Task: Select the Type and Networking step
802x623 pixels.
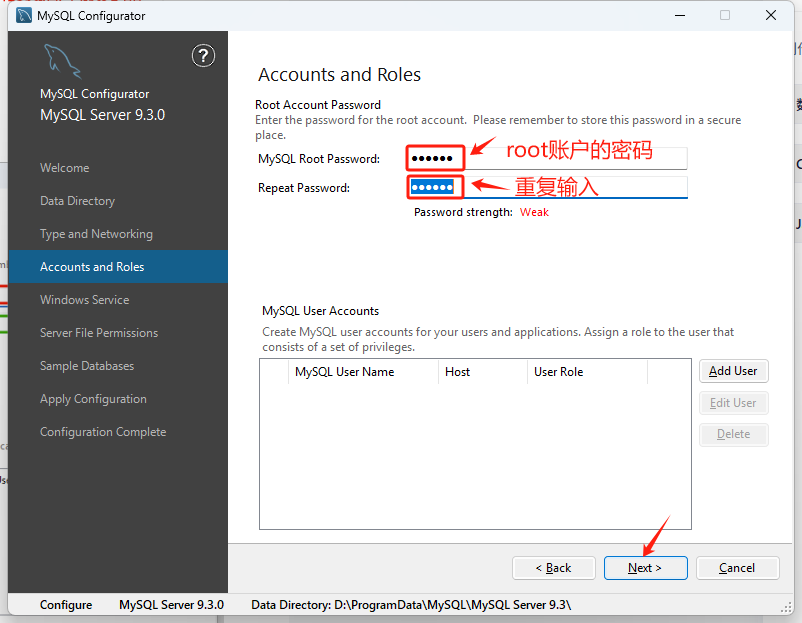Action: [x=96, y=234]
